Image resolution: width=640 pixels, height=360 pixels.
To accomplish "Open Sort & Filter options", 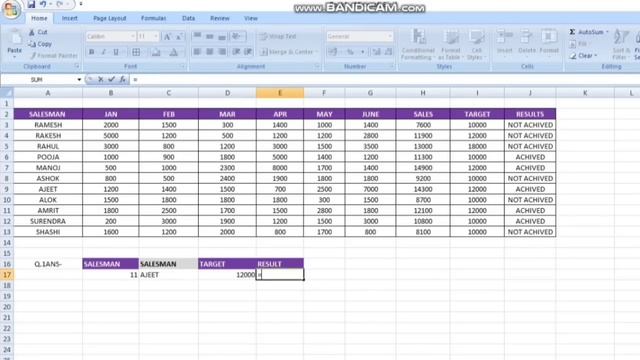I will point(621,45).
